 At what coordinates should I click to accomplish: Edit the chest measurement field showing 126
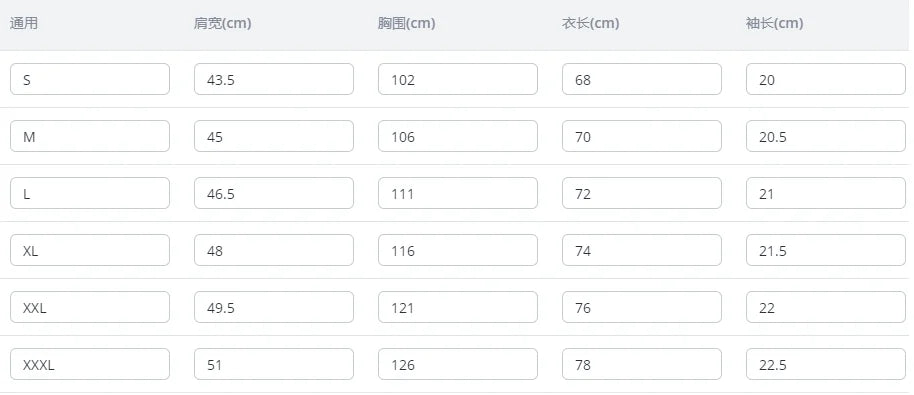click(458, 365)
